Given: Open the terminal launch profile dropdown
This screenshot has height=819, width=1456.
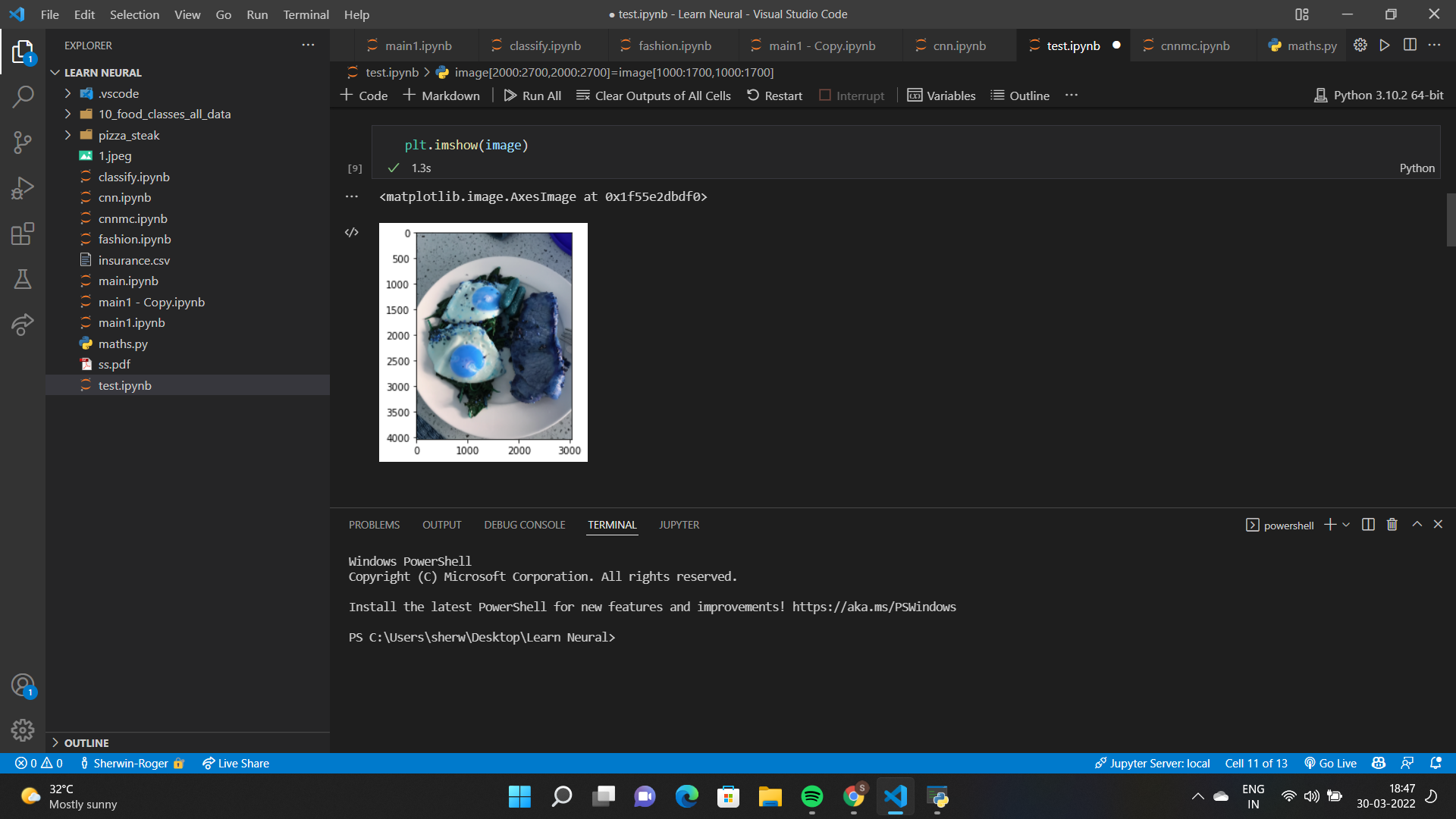Looking at the screenshot, I should 1345,524.
